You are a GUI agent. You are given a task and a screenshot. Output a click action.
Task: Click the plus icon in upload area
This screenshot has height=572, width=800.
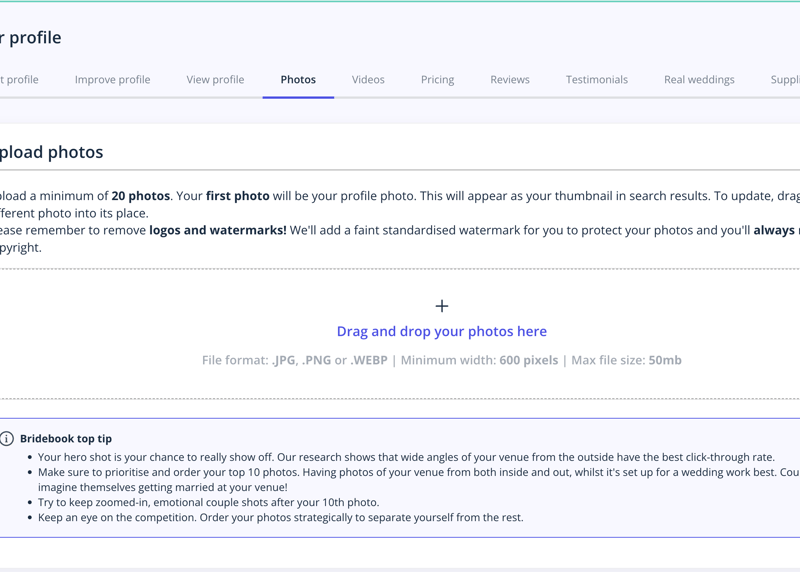click(441, 306)
